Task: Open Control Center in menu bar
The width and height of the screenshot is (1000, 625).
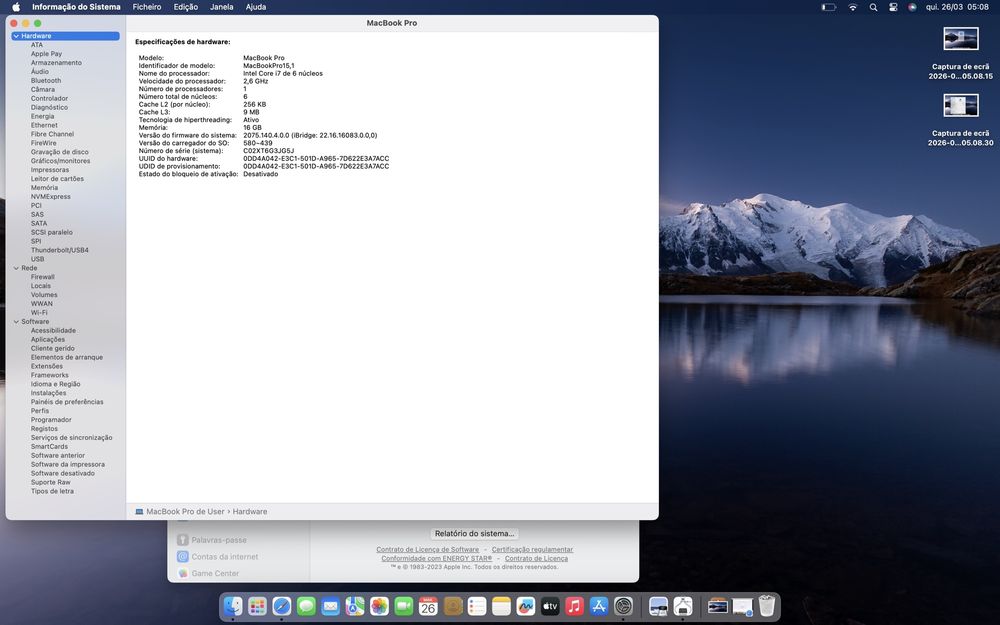Action: (x=893, y=7)
